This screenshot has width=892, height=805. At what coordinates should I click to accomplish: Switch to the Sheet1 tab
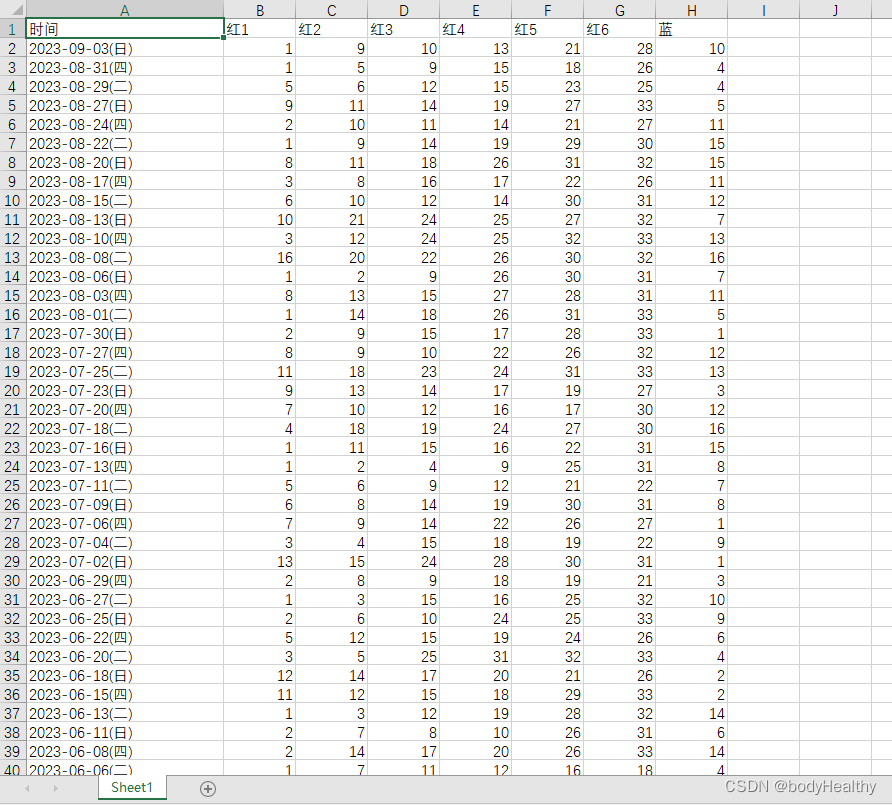tap(132, 787)
